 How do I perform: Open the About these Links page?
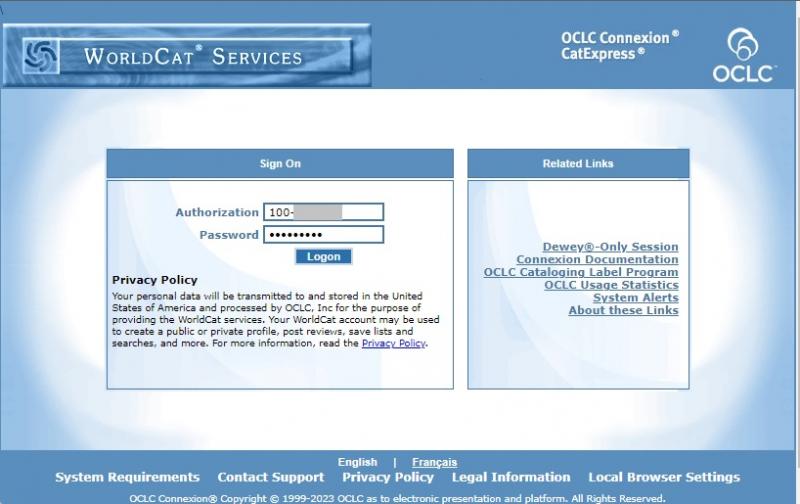[623, 311]
